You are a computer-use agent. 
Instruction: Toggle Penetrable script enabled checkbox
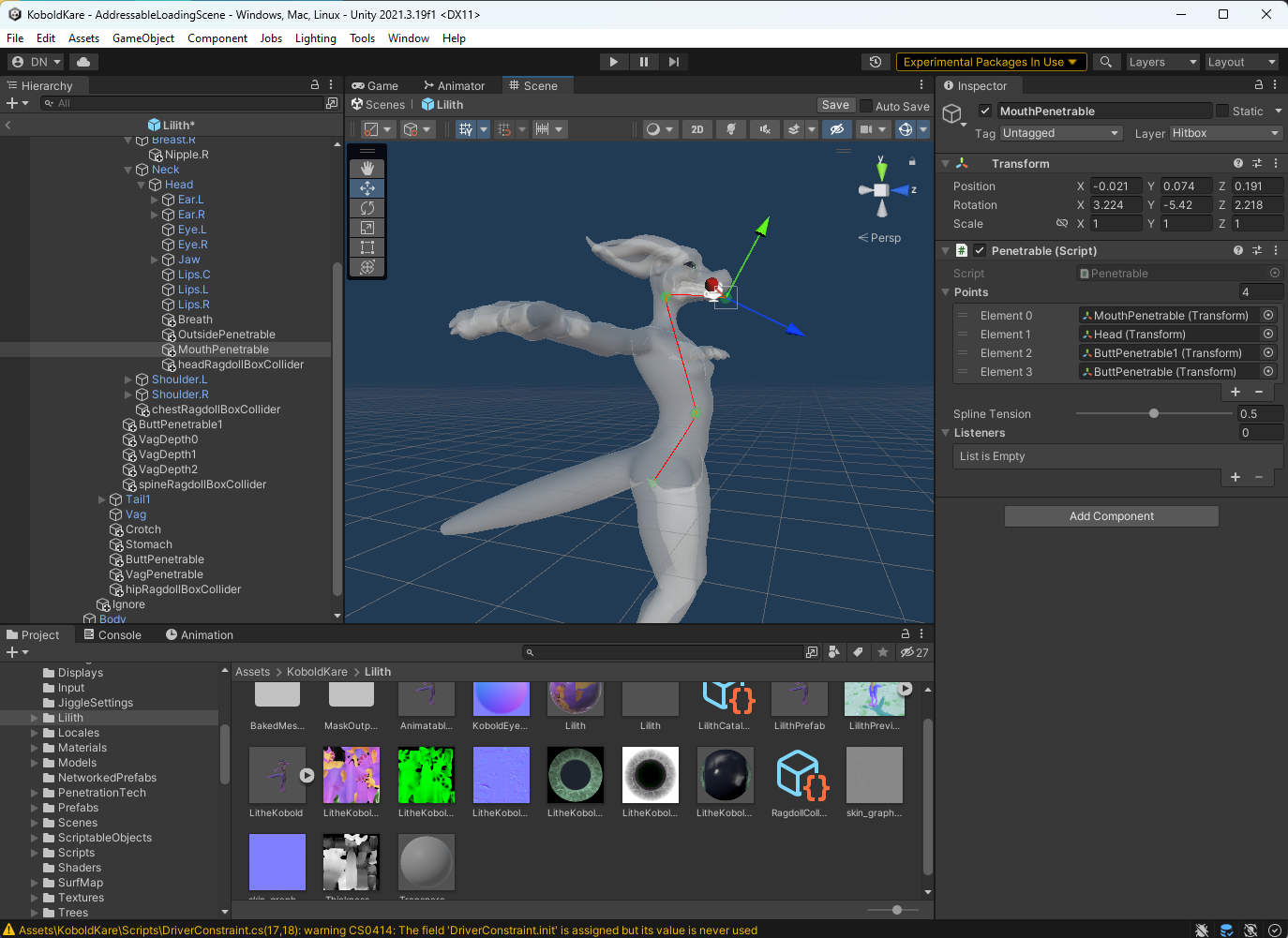(x=980, y=250)
